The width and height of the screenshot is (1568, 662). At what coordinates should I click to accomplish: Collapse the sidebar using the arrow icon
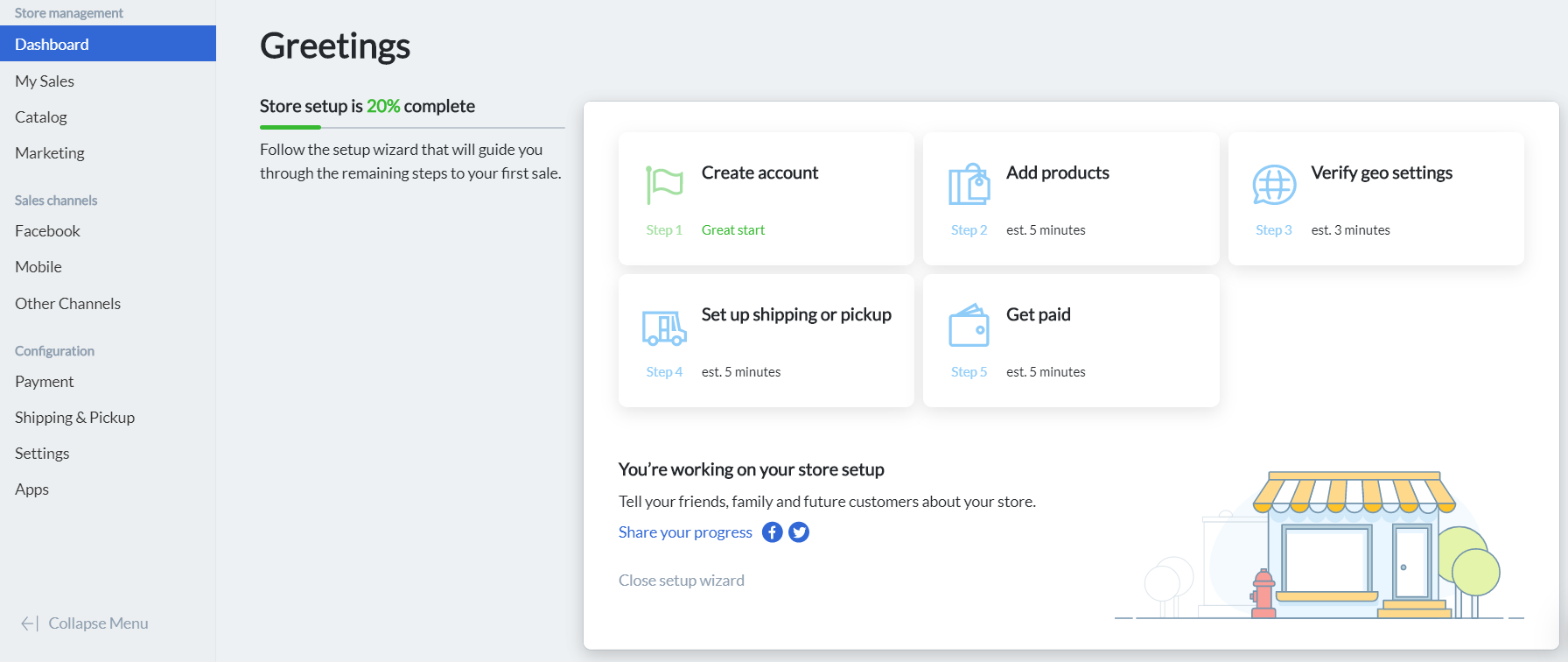[x=30, y=623]
